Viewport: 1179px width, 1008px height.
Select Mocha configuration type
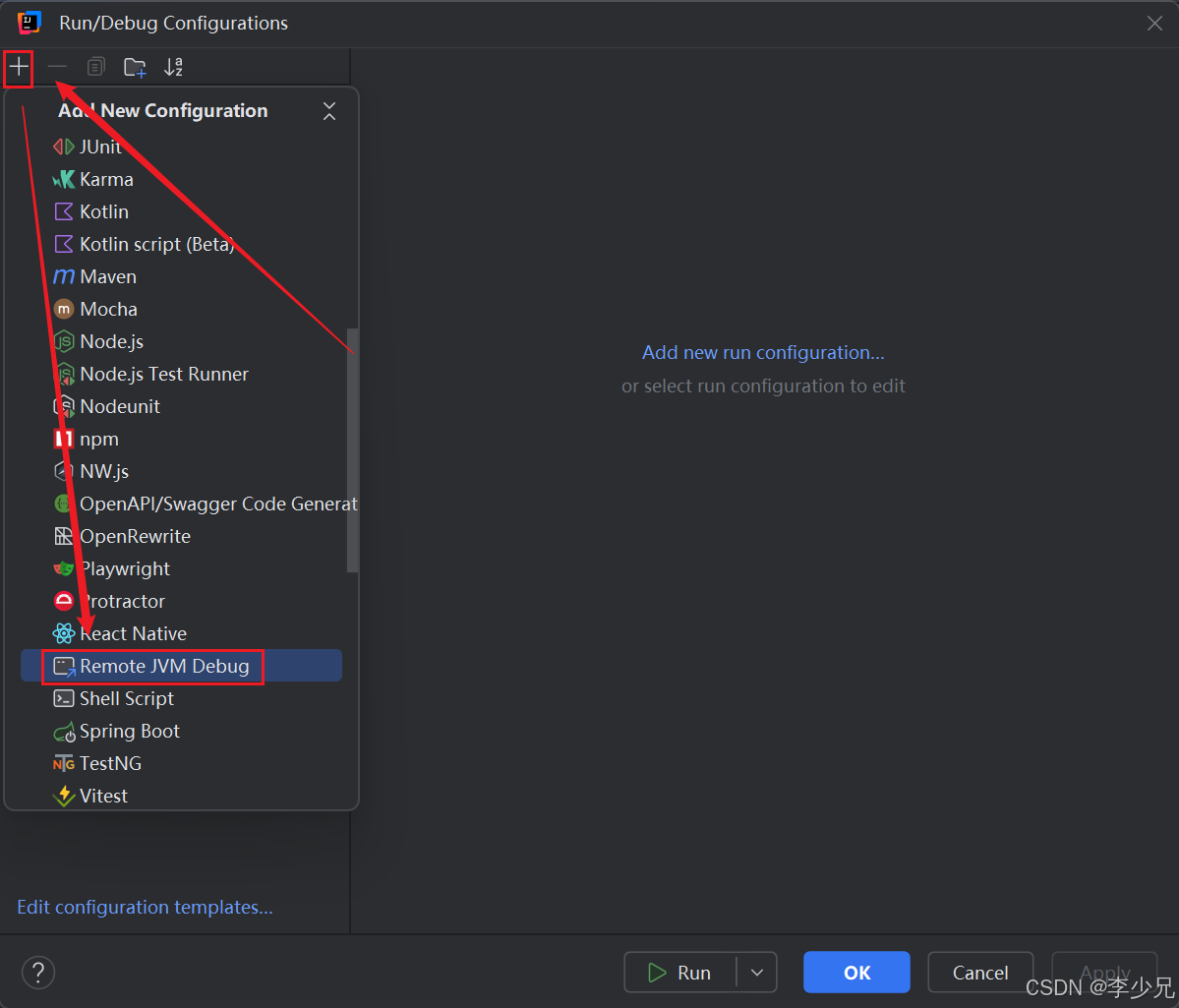point(181,309)
